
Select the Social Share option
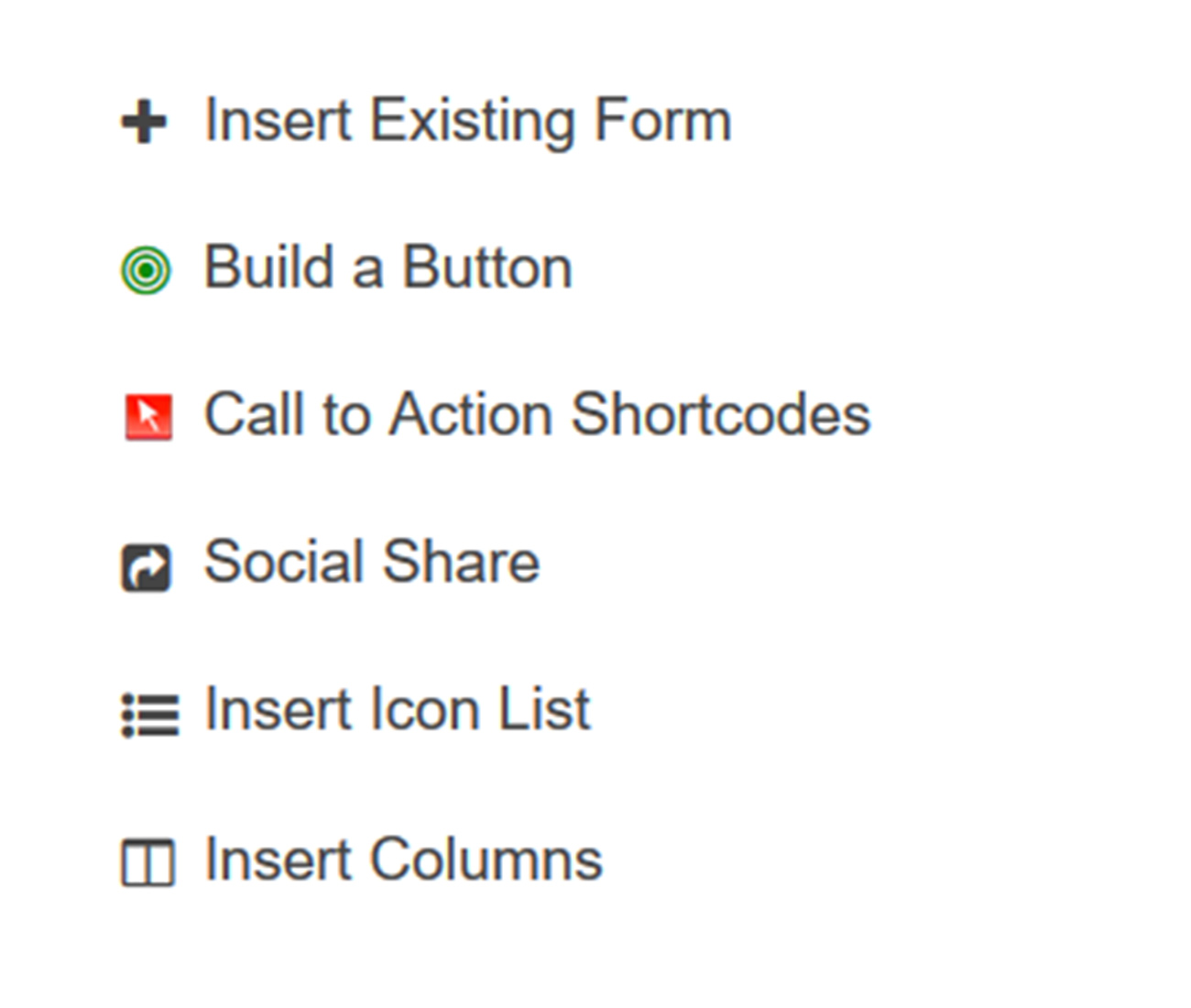pyautogui.click(x=331, y=563)
